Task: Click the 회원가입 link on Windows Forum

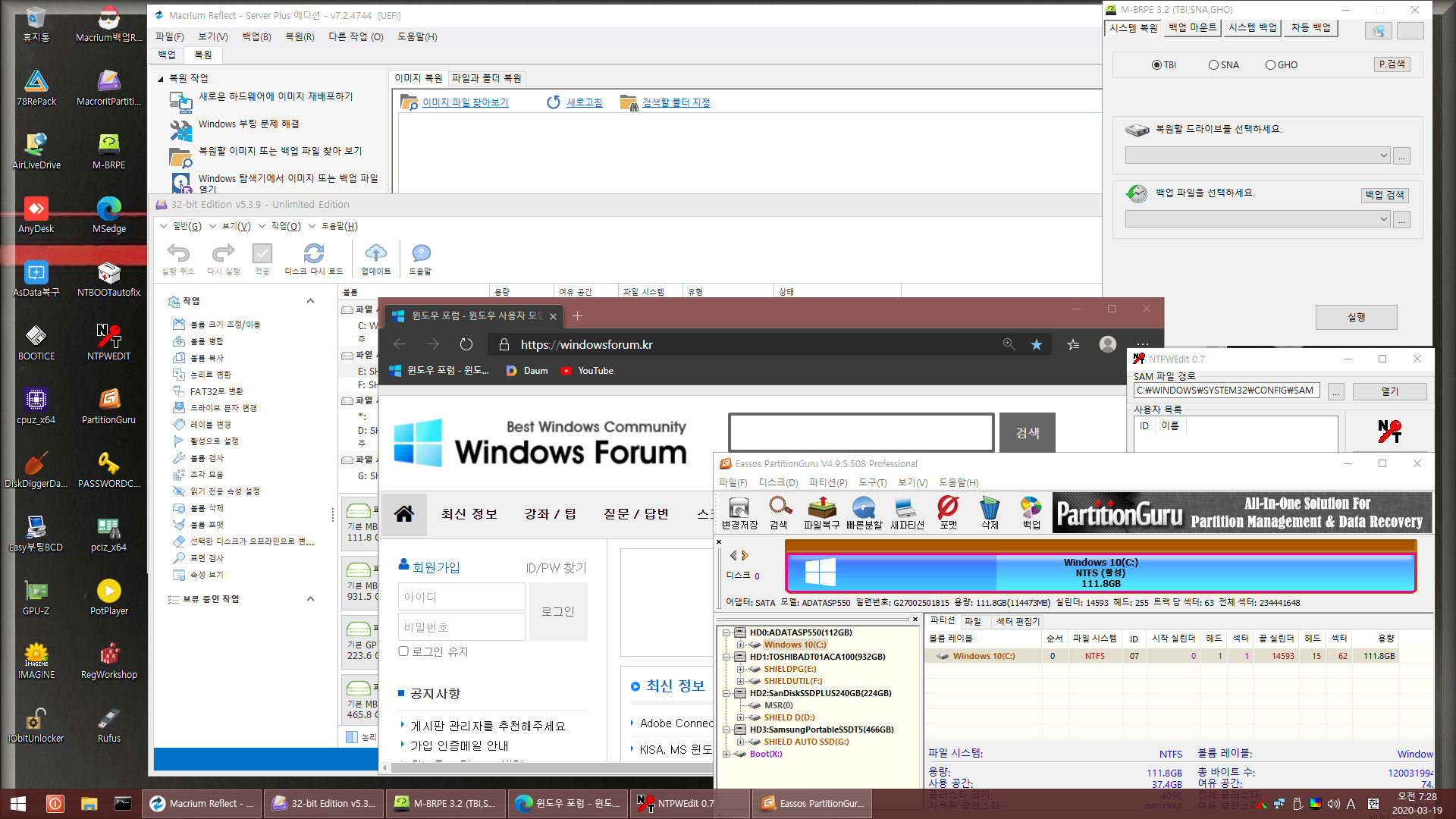Action: point(436,567)
